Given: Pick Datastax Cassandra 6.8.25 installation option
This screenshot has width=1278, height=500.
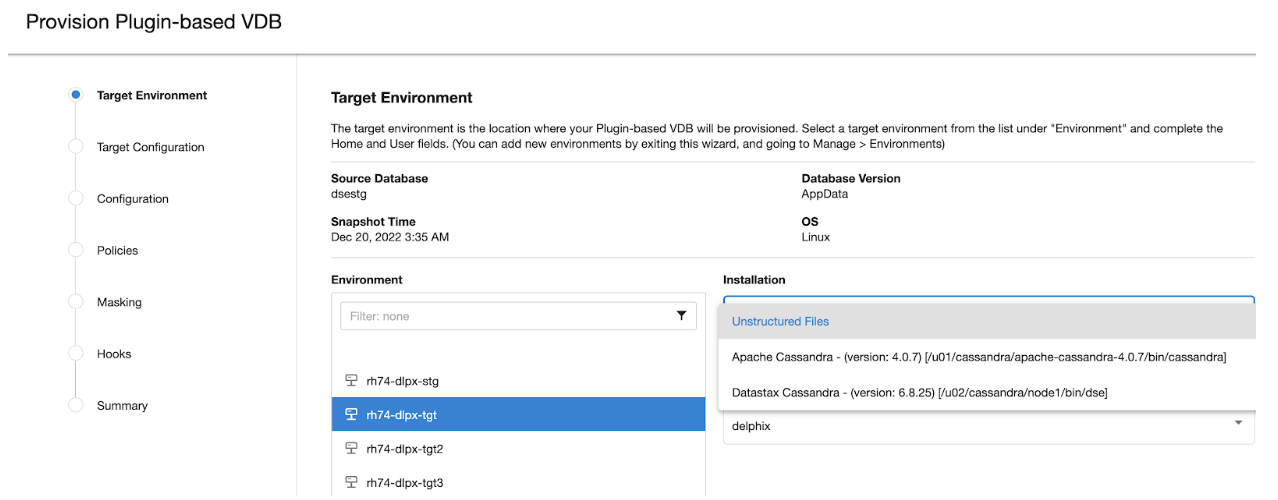Looking at the screenshot, I should (919, 393).
